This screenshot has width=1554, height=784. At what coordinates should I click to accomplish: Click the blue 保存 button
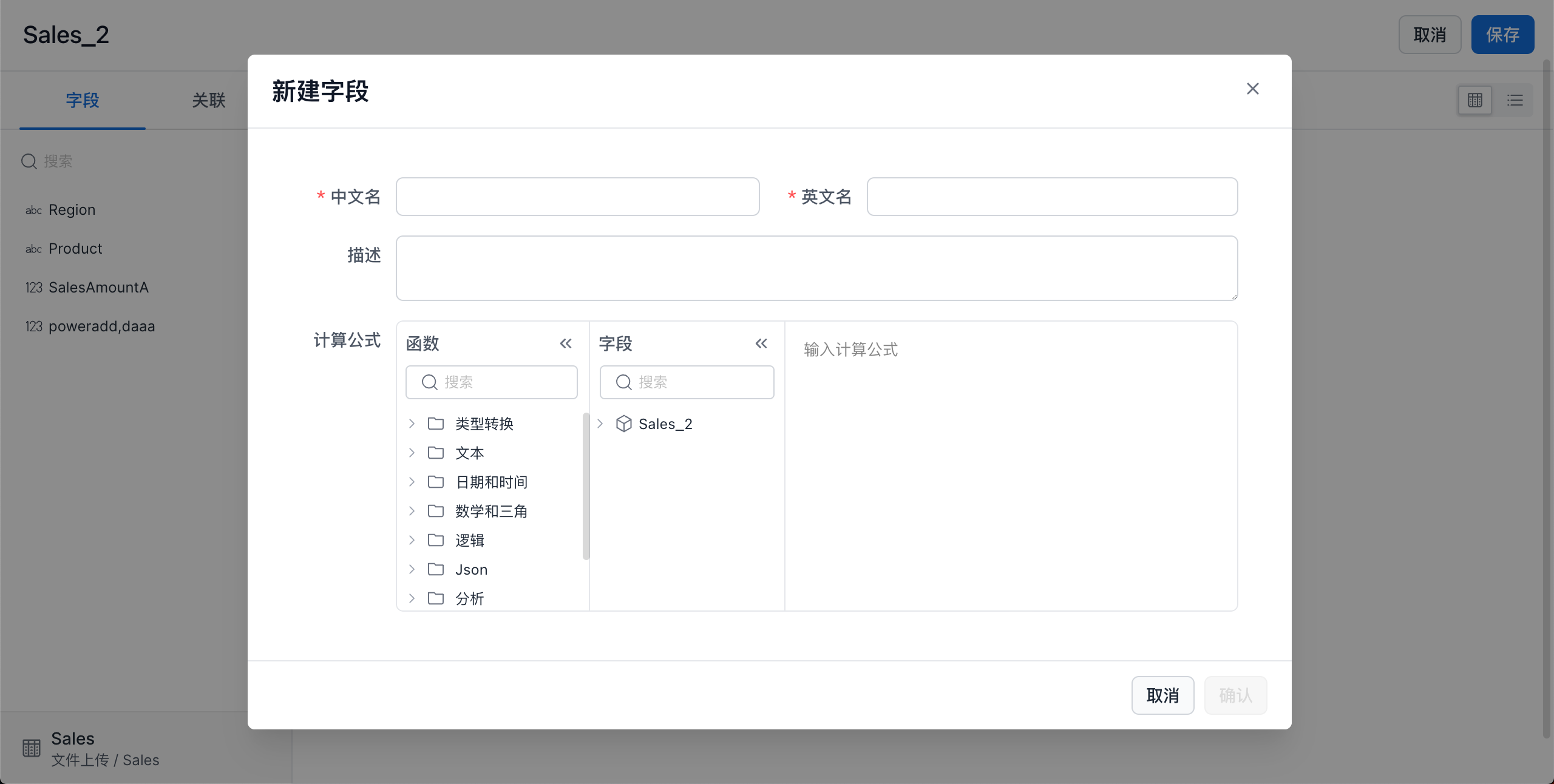1502,35
